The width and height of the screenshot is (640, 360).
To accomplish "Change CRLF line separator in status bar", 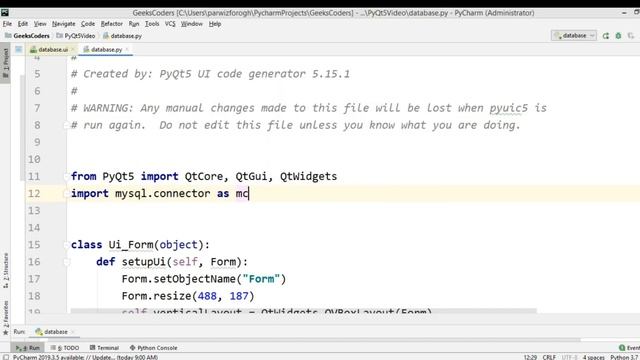I will pos(549,357).
